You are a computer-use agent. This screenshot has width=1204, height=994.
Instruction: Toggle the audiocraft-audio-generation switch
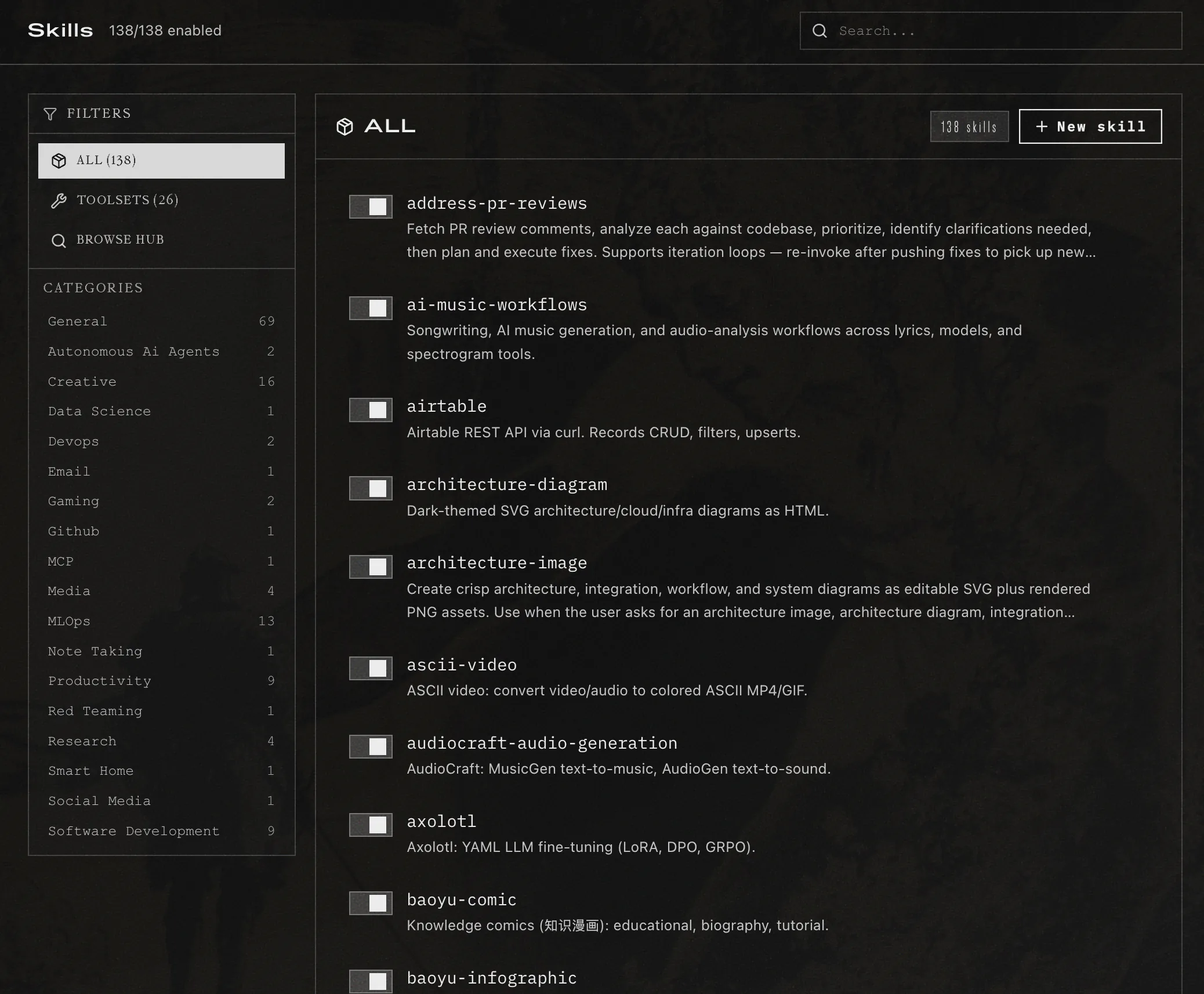point(371,746)
